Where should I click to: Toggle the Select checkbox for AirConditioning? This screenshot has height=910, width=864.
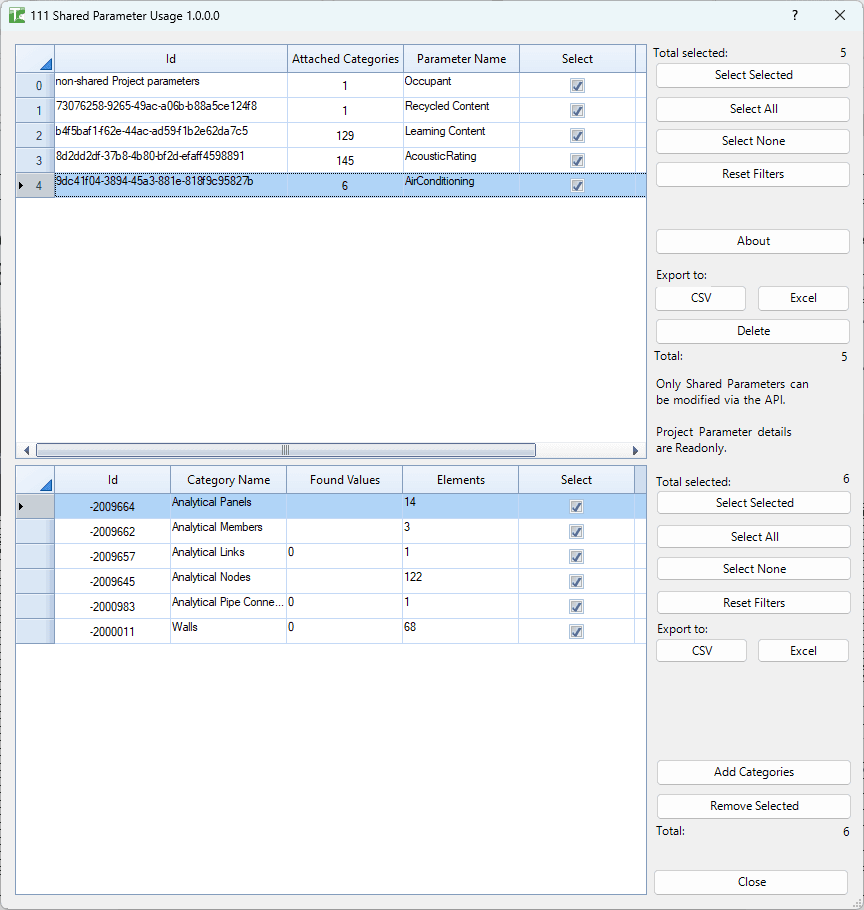coord(577,186)
